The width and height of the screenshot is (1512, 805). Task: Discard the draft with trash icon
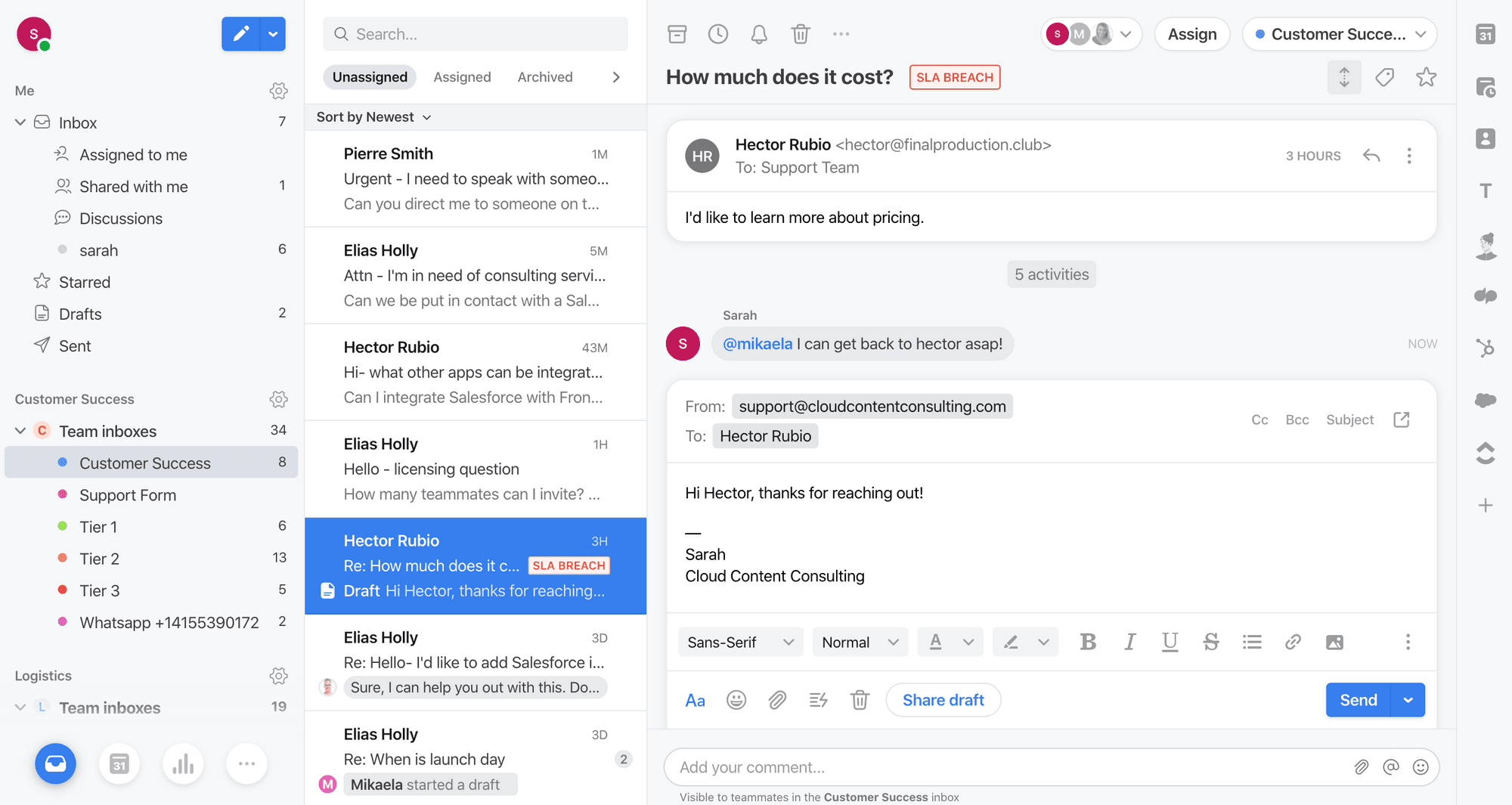pyautogui.click(x=859, y=700)
